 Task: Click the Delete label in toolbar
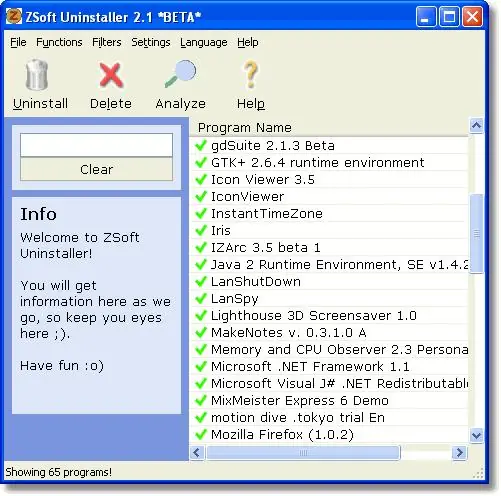(111, 104)
